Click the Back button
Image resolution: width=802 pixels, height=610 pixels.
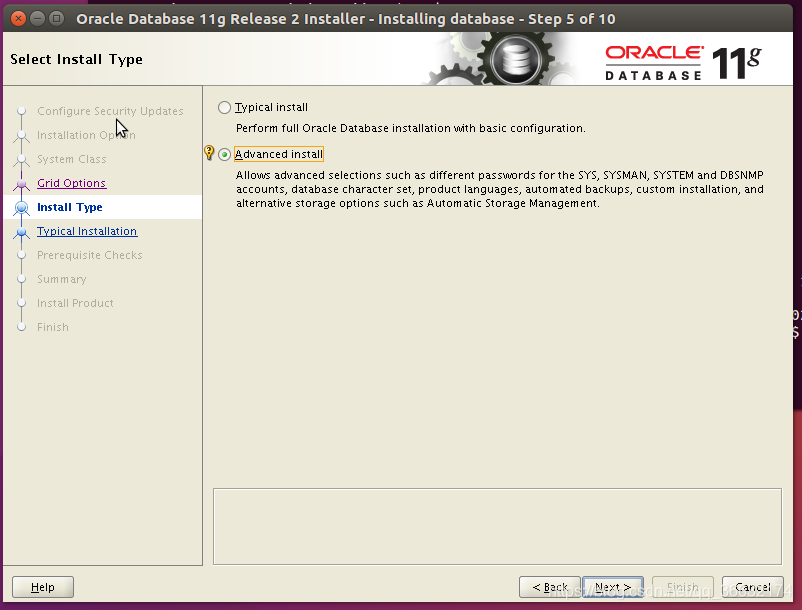[550, 587]
